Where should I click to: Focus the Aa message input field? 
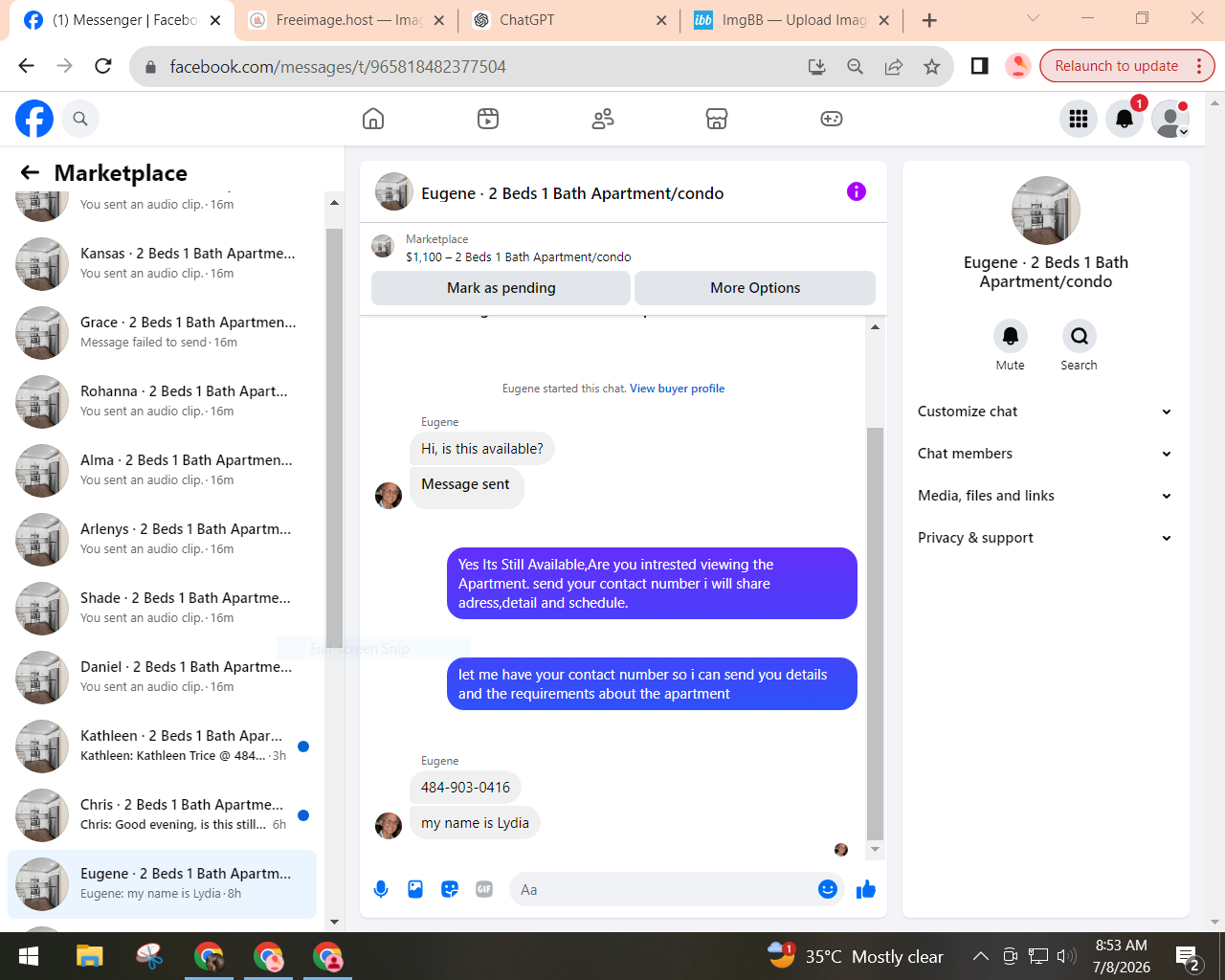point(676,889)
